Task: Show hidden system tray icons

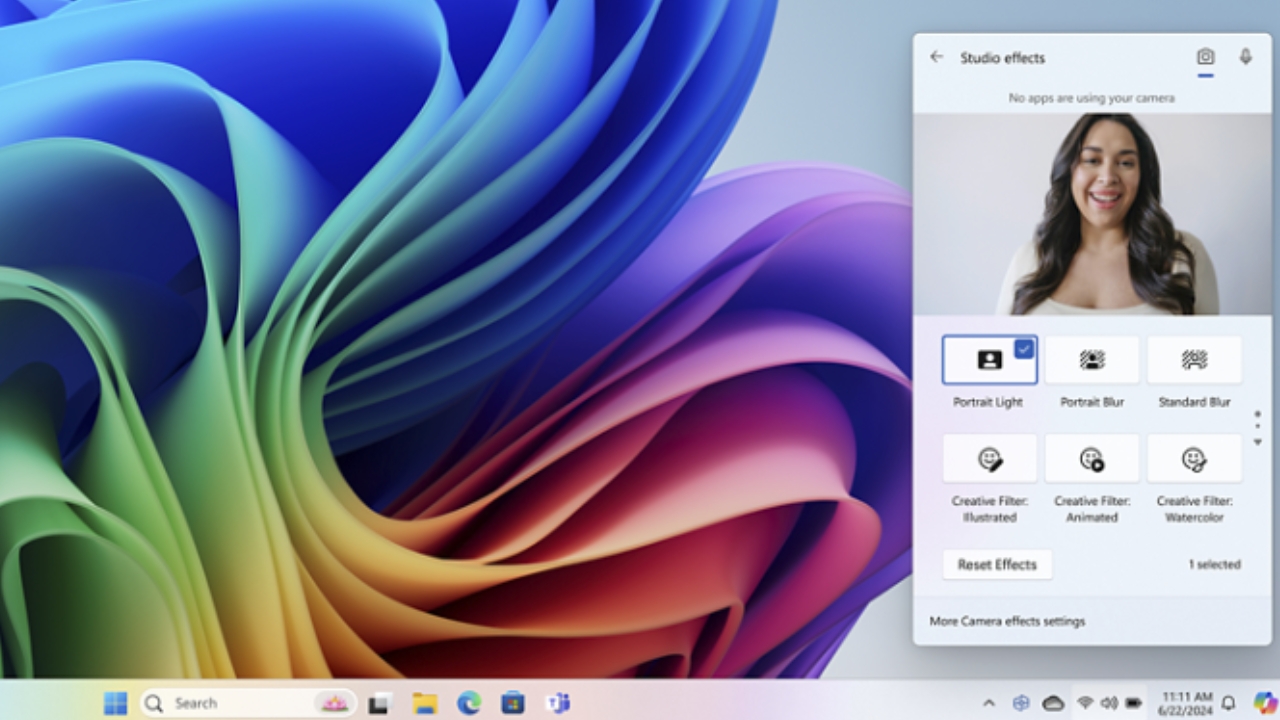Action: pos(989,703)
